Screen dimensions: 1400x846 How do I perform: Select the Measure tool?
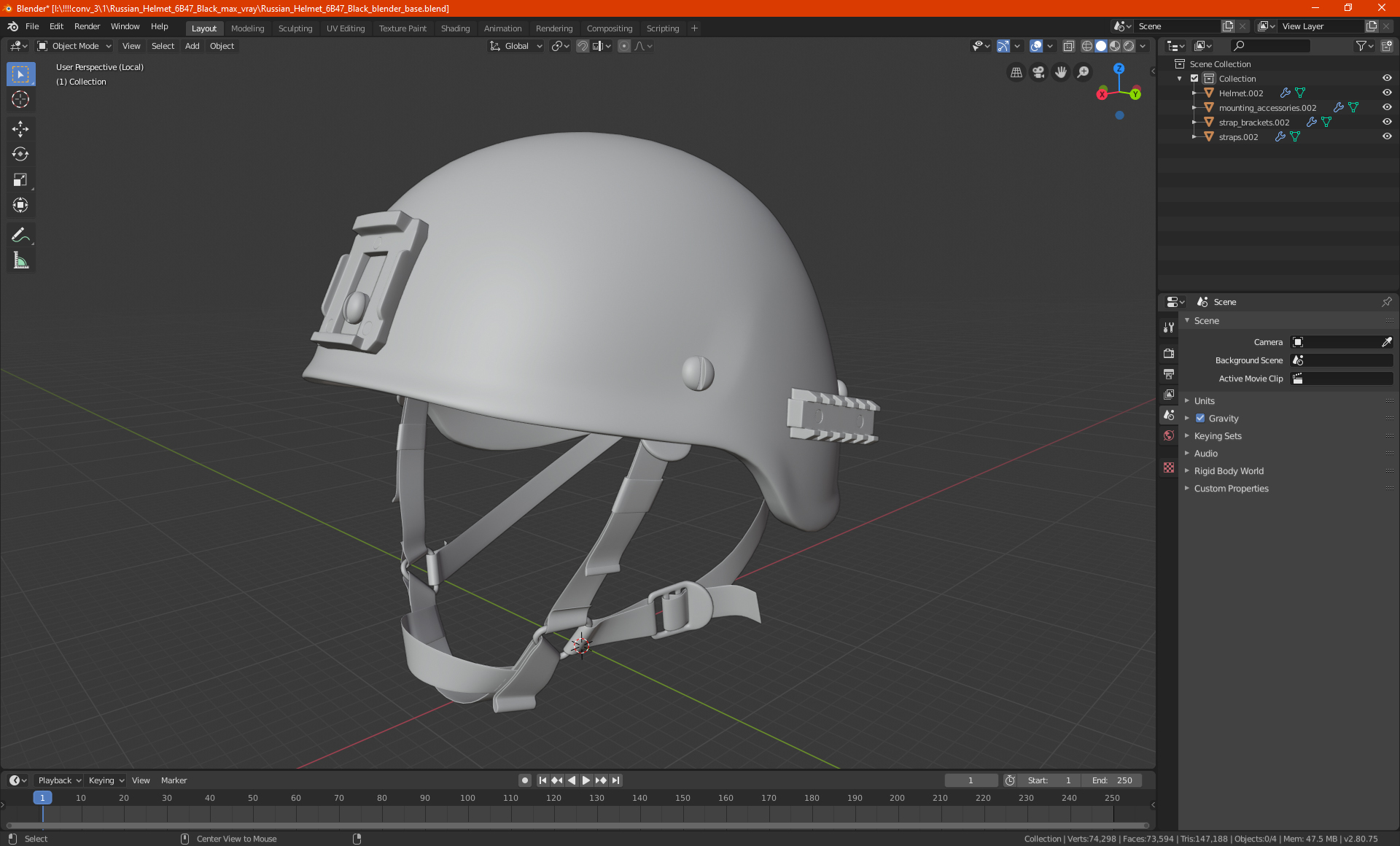pyautogui.click(x=20, y=260)
